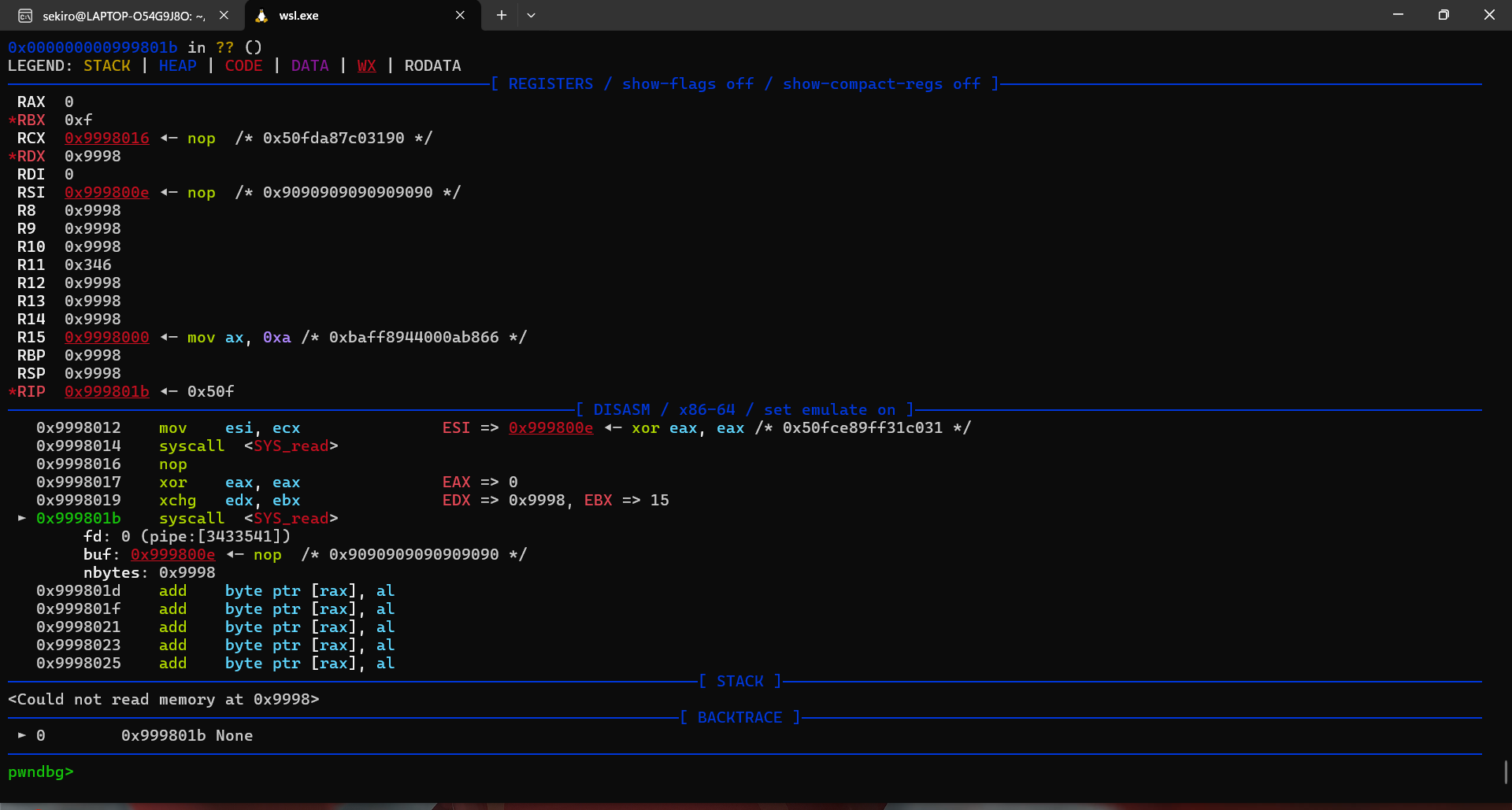This screenshot has width=1512, height=810.
Task: Open the new-tab profile dropdown
Action: [x=532, y=15]
